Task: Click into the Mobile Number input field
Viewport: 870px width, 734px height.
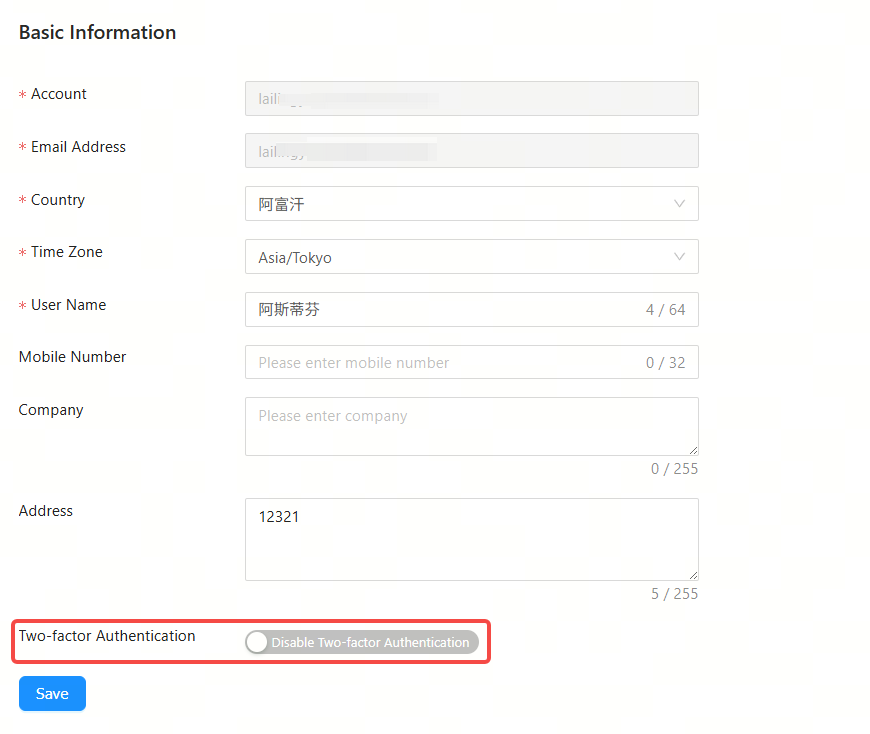Action: click(x=440, y=363)
